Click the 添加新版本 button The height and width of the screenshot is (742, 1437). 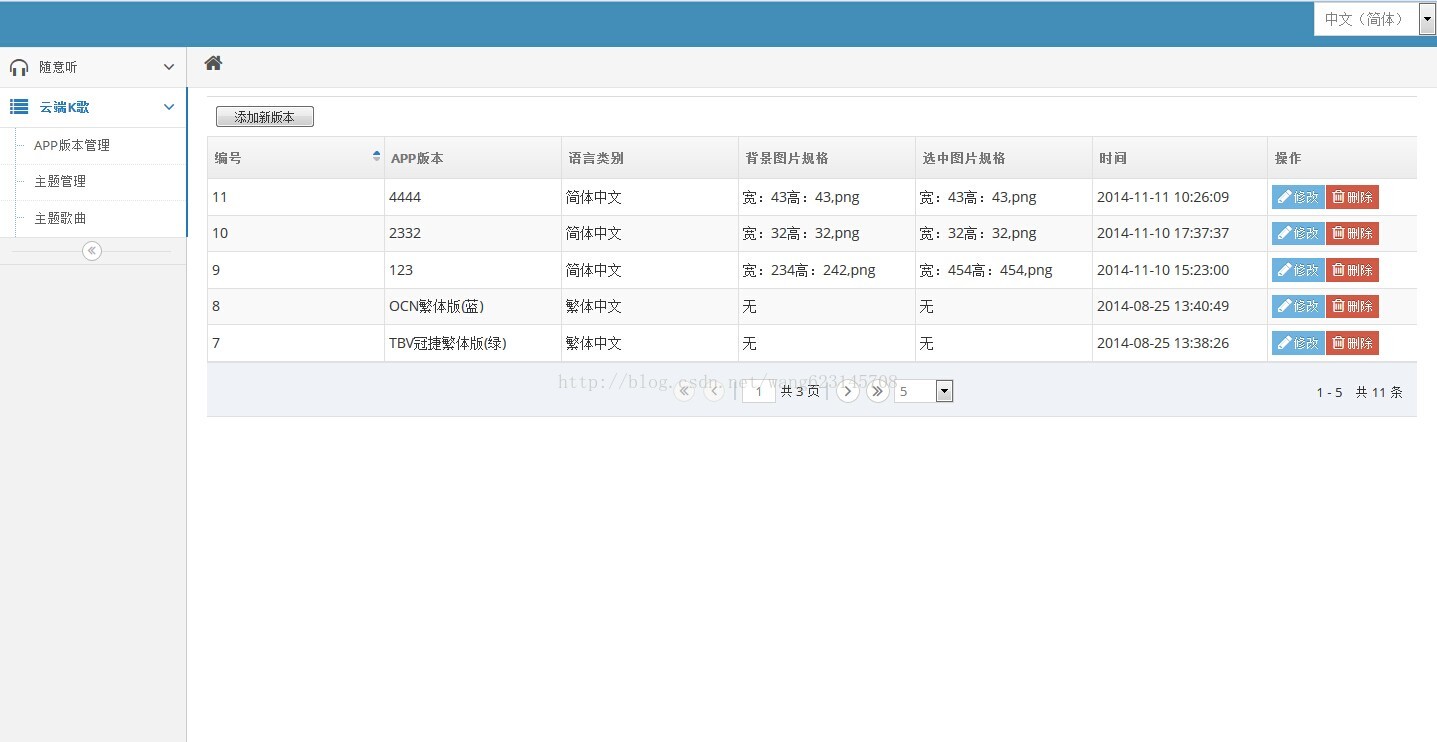[x=265, y=117]
